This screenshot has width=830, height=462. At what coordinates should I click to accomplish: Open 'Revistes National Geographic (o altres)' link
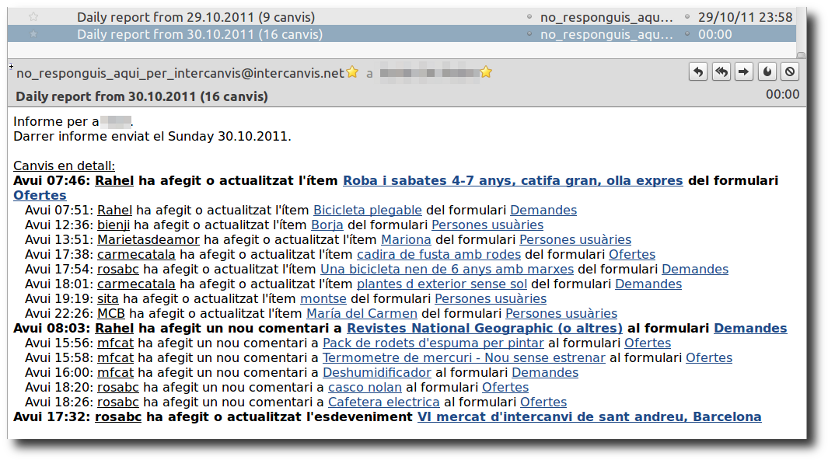pos(484,328)
